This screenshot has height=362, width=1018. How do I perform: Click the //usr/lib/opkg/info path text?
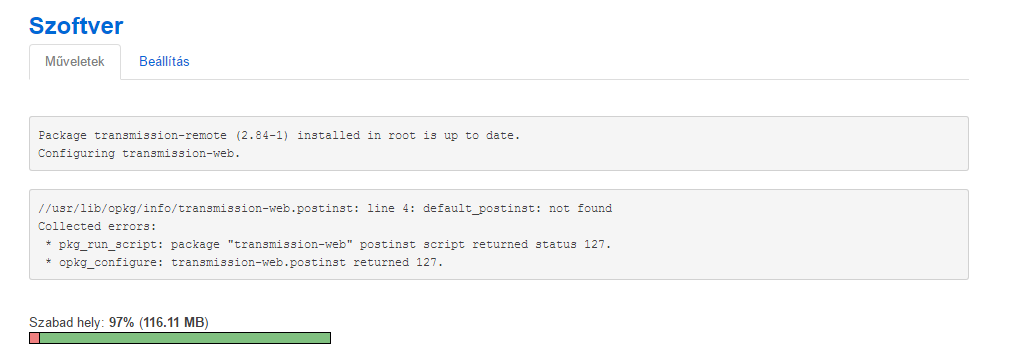pyautogui.click(x=105, y=208)
